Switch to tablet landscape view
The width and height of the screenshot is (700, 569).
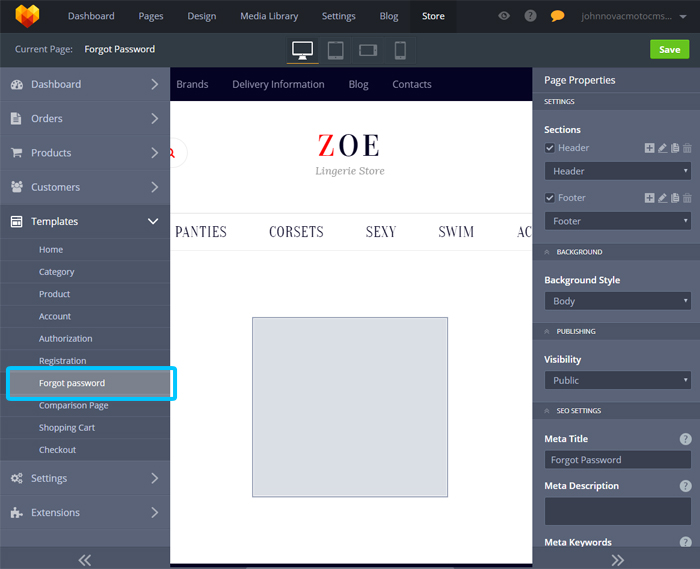368,50
